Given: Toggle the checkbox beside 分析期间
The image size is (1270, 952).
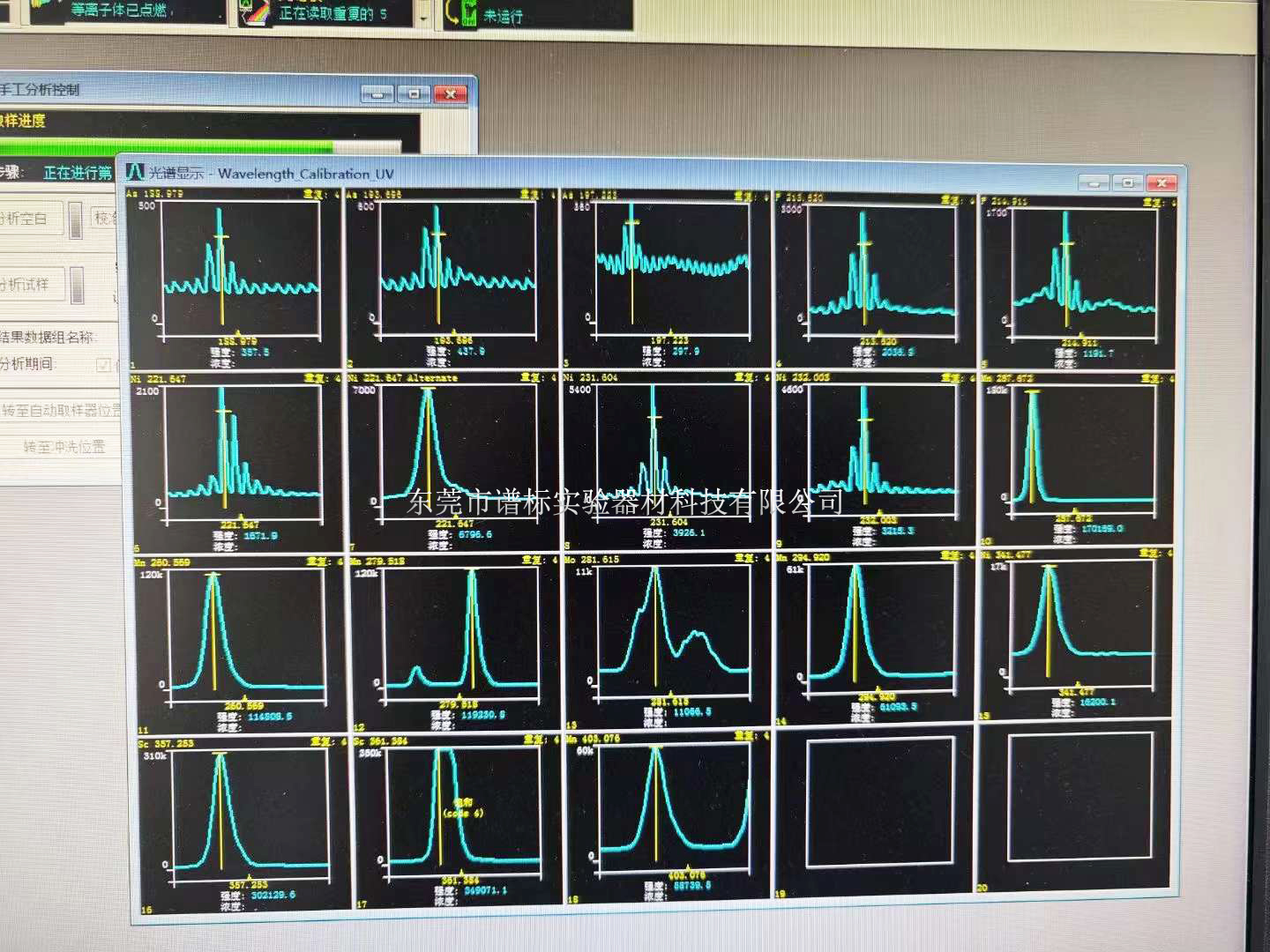Looking at the screenshot, I should pos(104,364).
